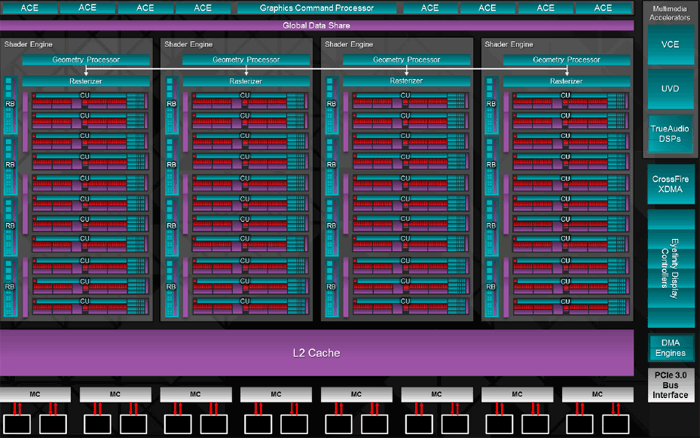The image size is (700, 438).
Task: Click the top RB block in first Shader Engine
Action: click(11, 102)
